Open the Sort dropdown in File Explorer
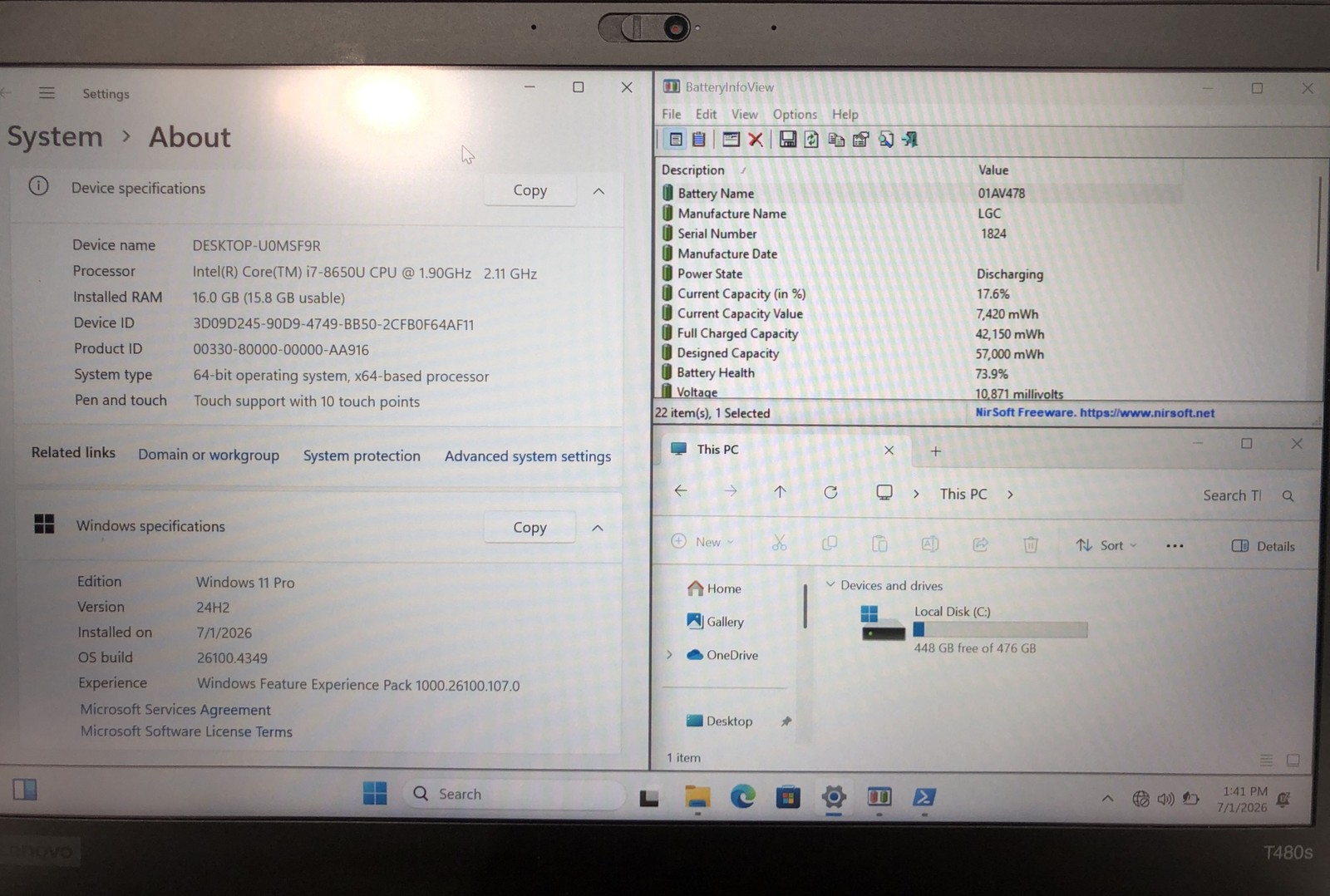 click(1106, 545)
